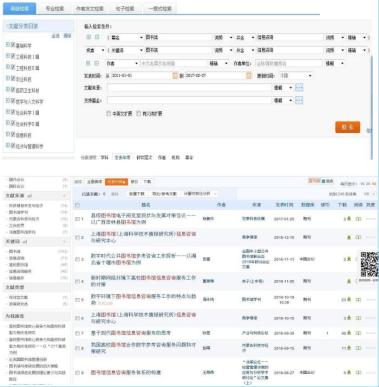
Task: Click the 批量下载 button
Action: (x=136, y=193)
